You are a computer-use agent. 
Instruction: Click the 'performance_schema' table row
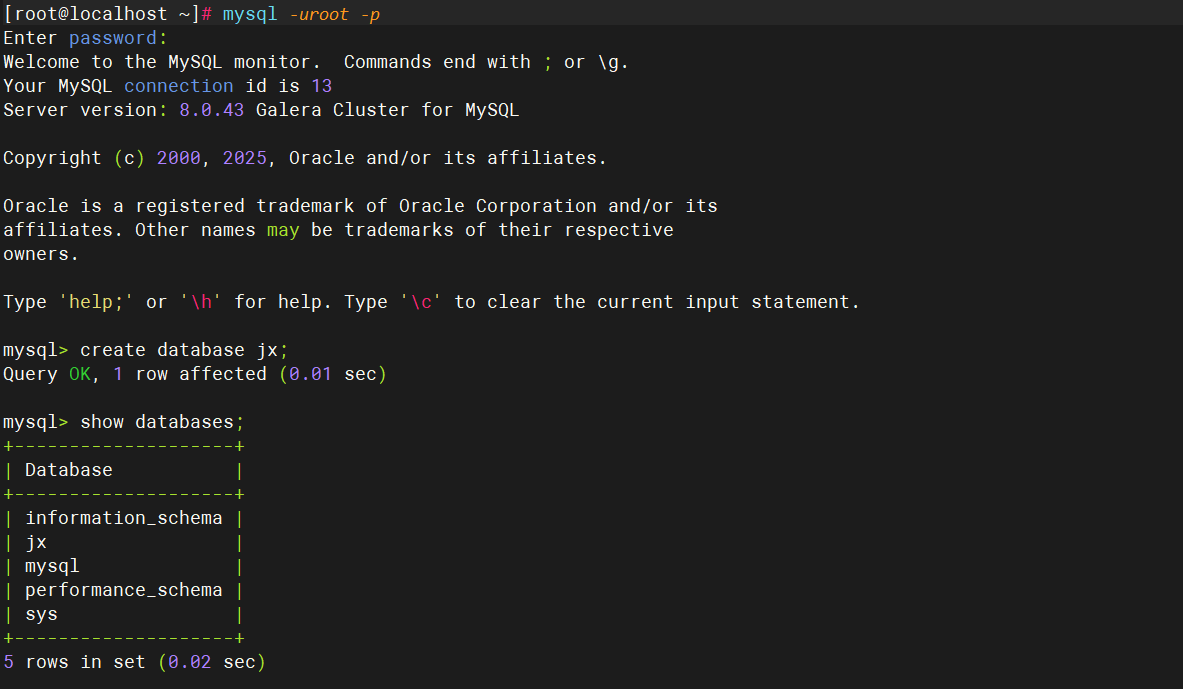coord(124,590)
